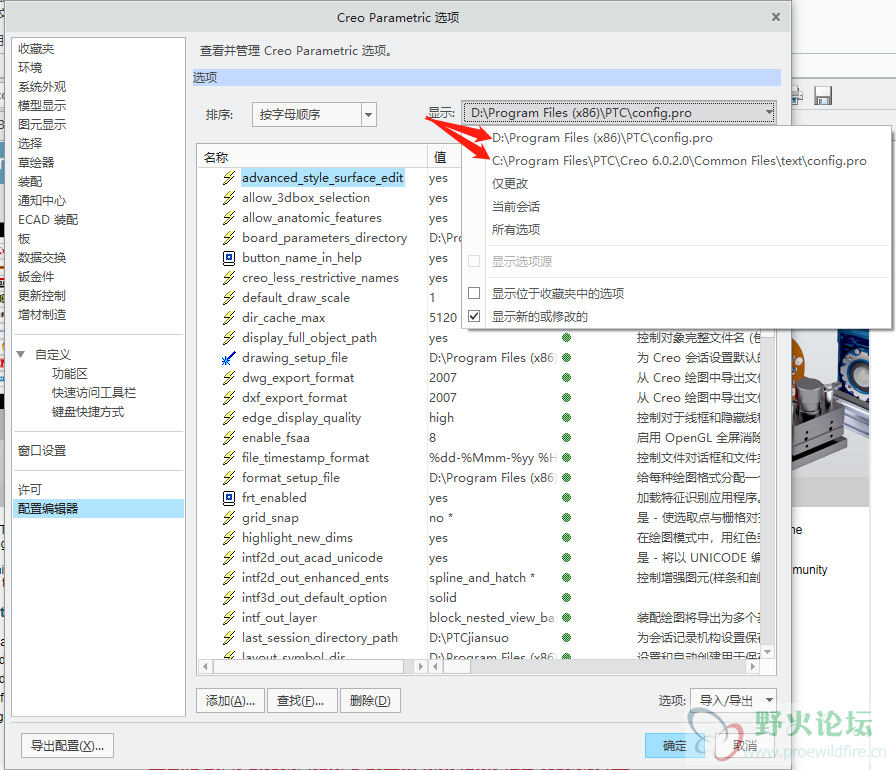Enable 显示位于收藏夹中的选项 checkbox

(474, 293)
